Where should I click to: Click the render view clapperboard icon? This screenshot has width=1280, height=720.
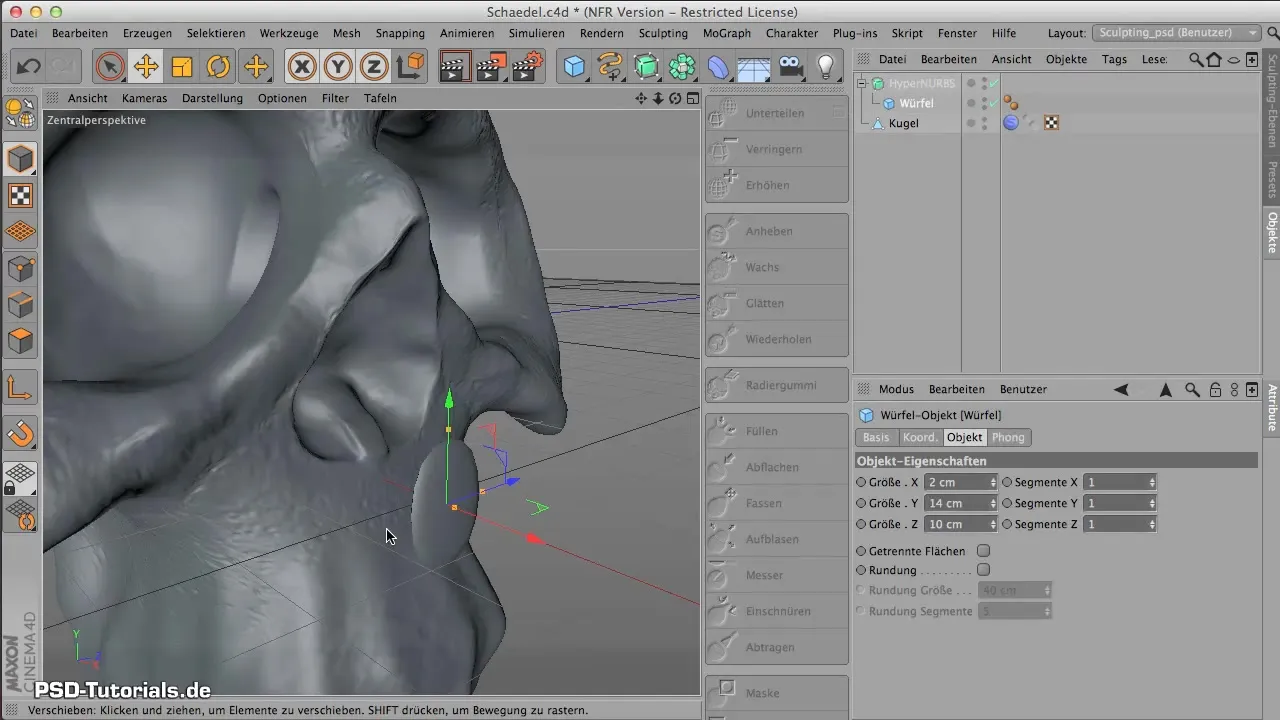pos(454,67)
